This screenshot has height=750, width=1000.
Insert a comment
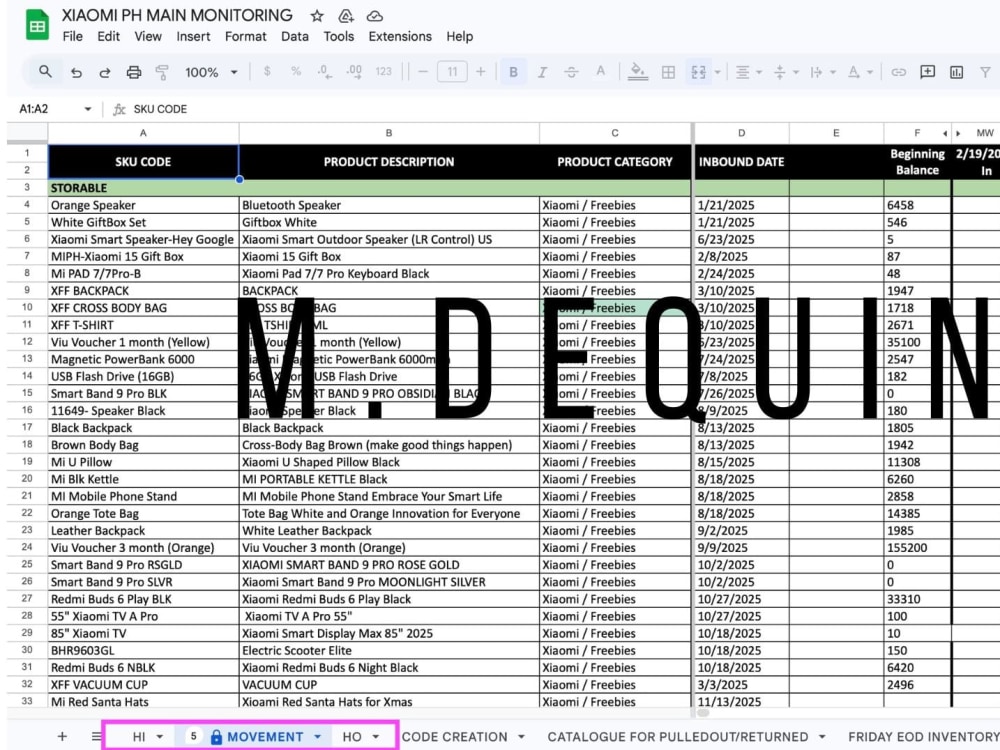pos(927,71)
